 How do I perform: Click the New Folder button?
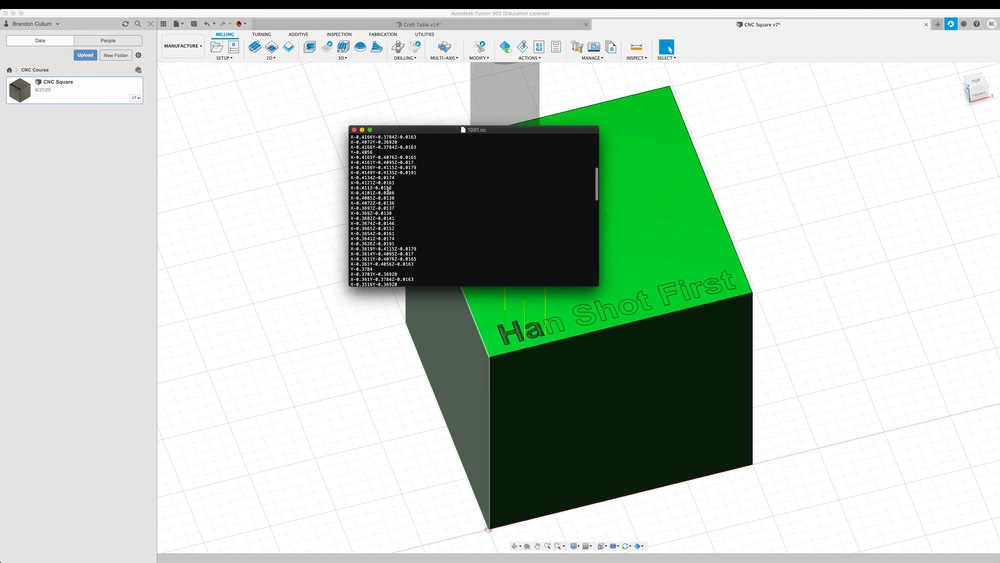coord(115,55)
